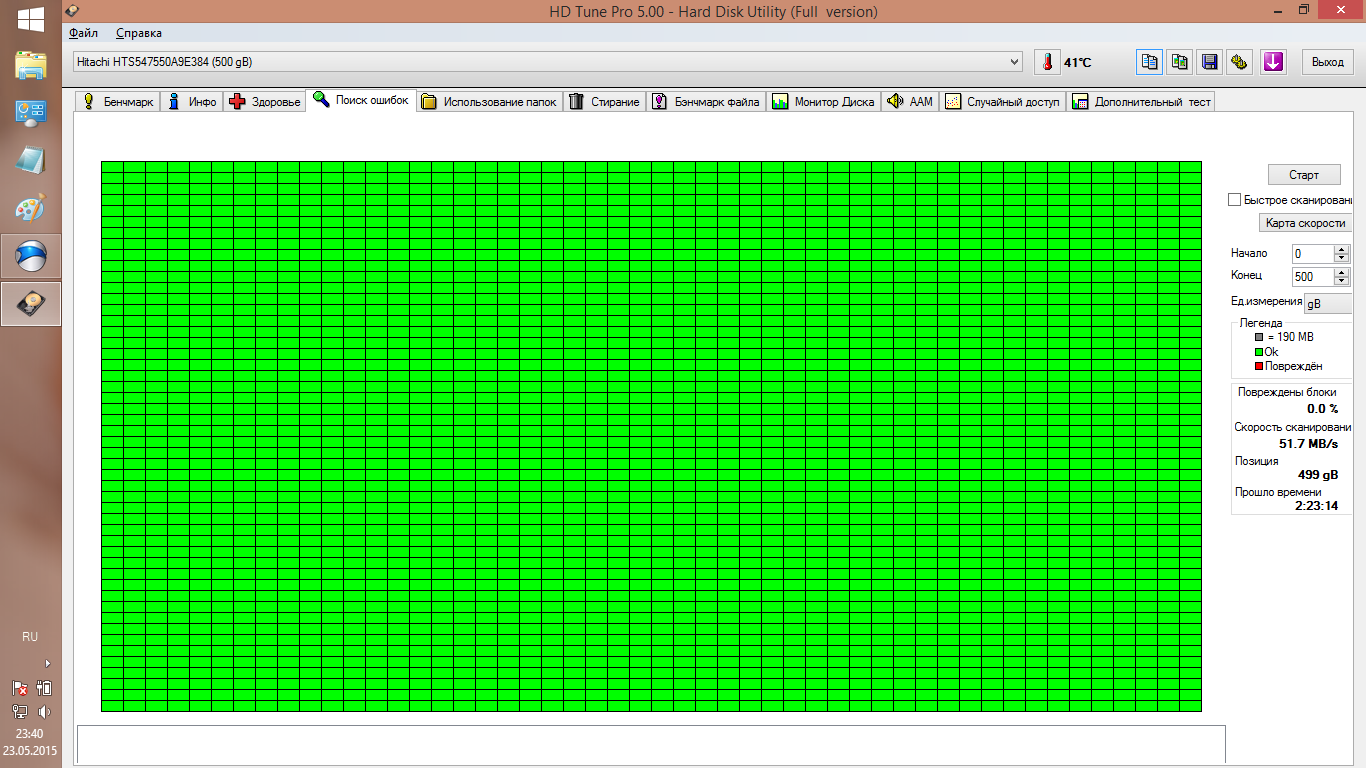Click the power plug tray icon
1366x768 pixels.
tap(44, 688)
